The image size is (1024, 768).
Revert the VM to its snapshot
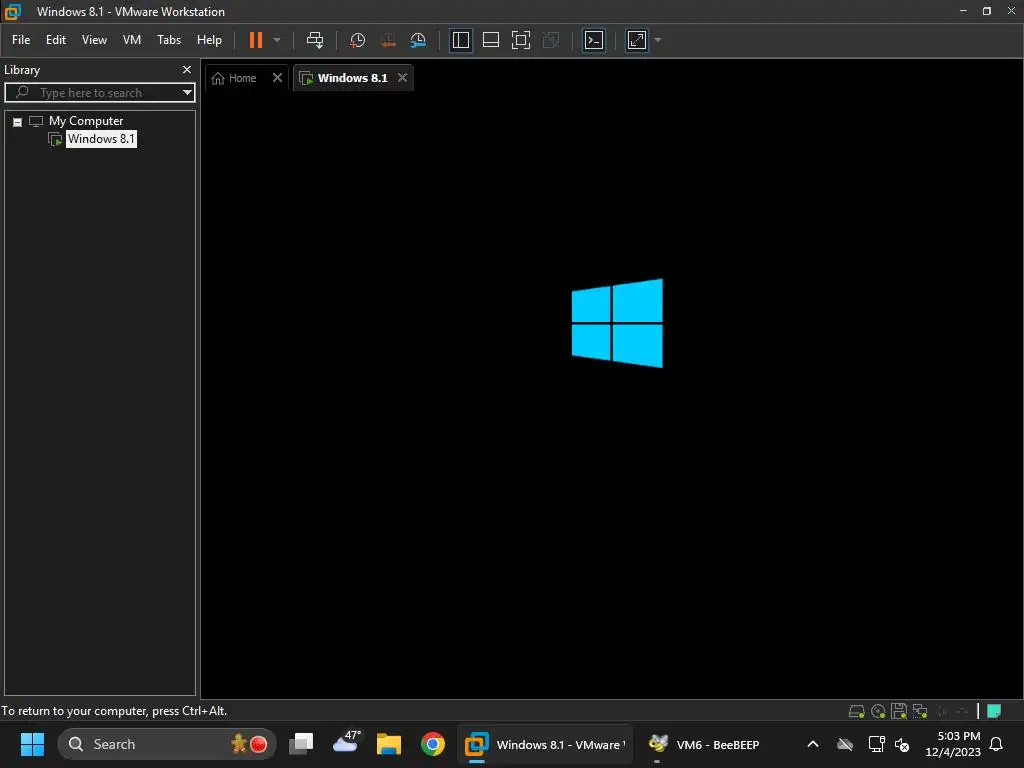click(388, 40)
